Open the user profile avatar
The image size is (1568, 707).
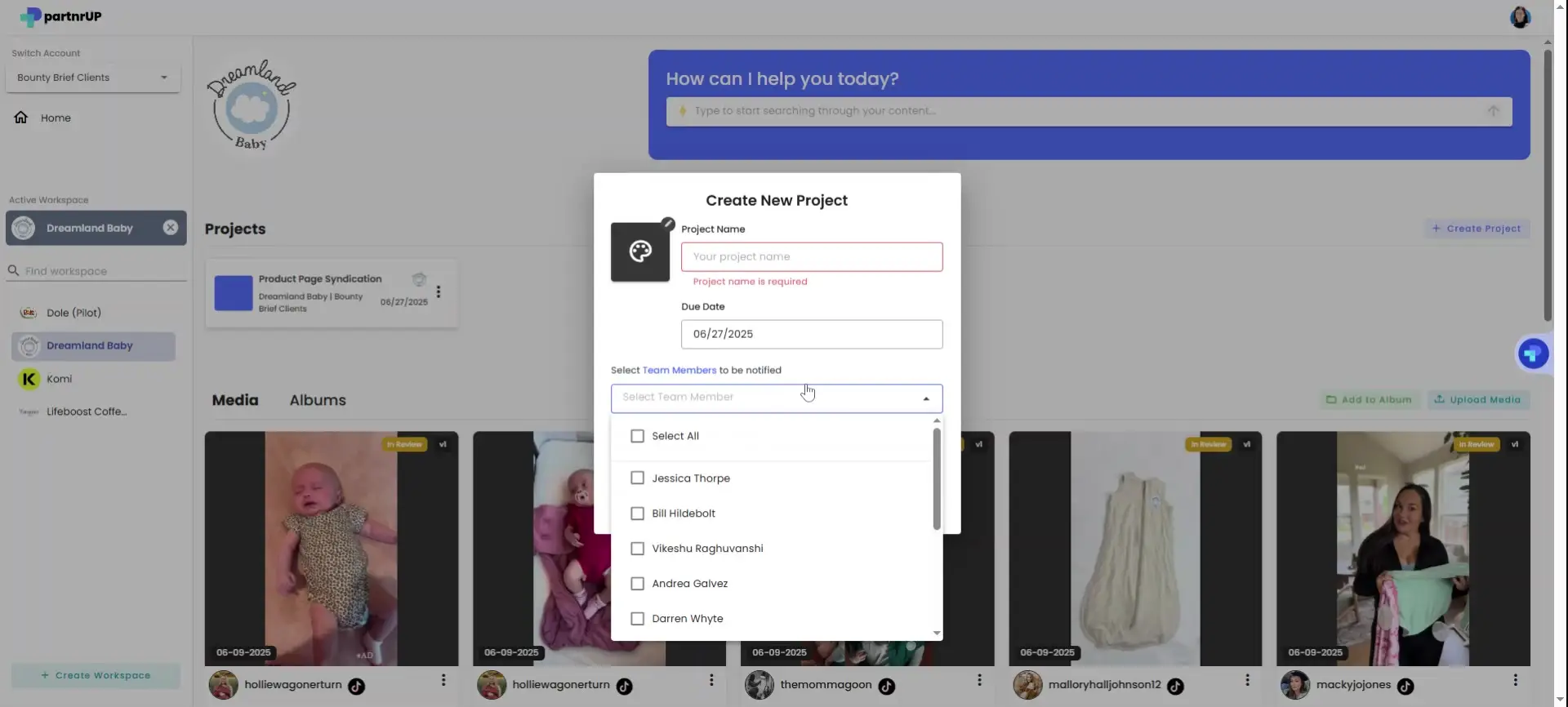(1520, 17)
